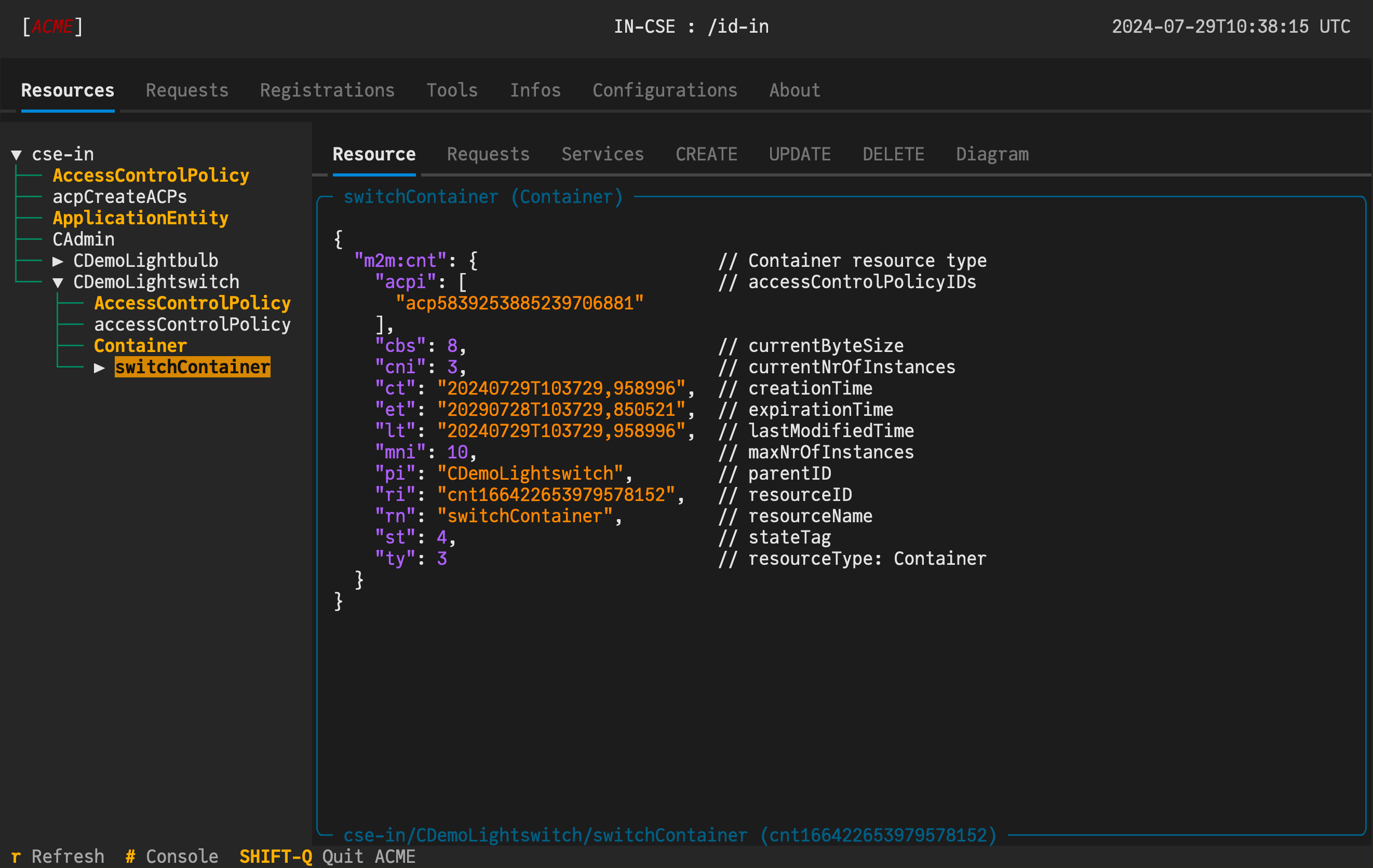Viewport: 1373px width, 868px height.
Task: Expand the switchContainer node
Action: coord(100,367)
